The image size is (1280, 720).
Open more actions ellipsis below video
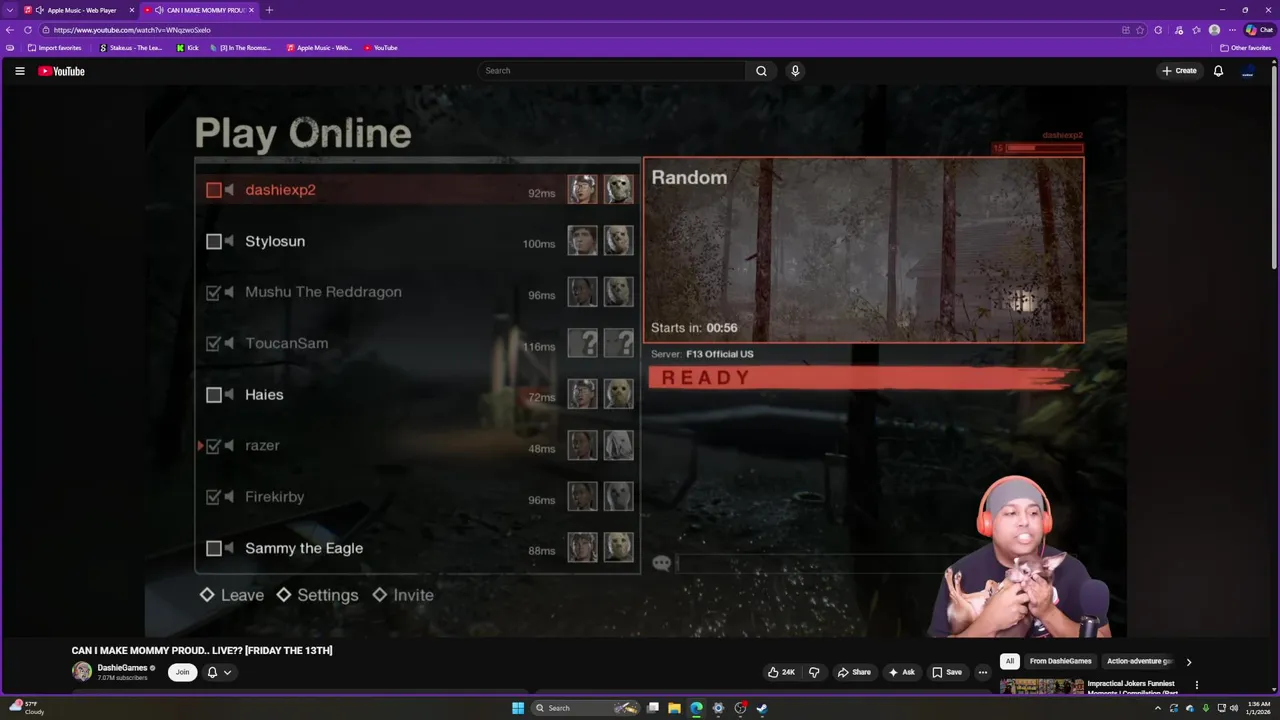[x=982, y=672]
